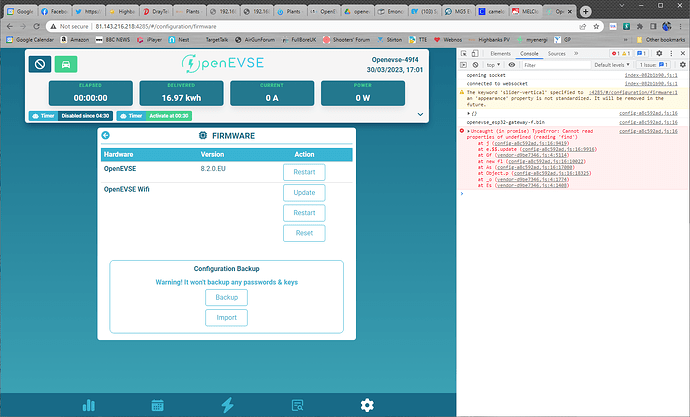This screenshot has width=690, height=417.
Task: Open Default levels dropdown
Action: click(612, 65)
